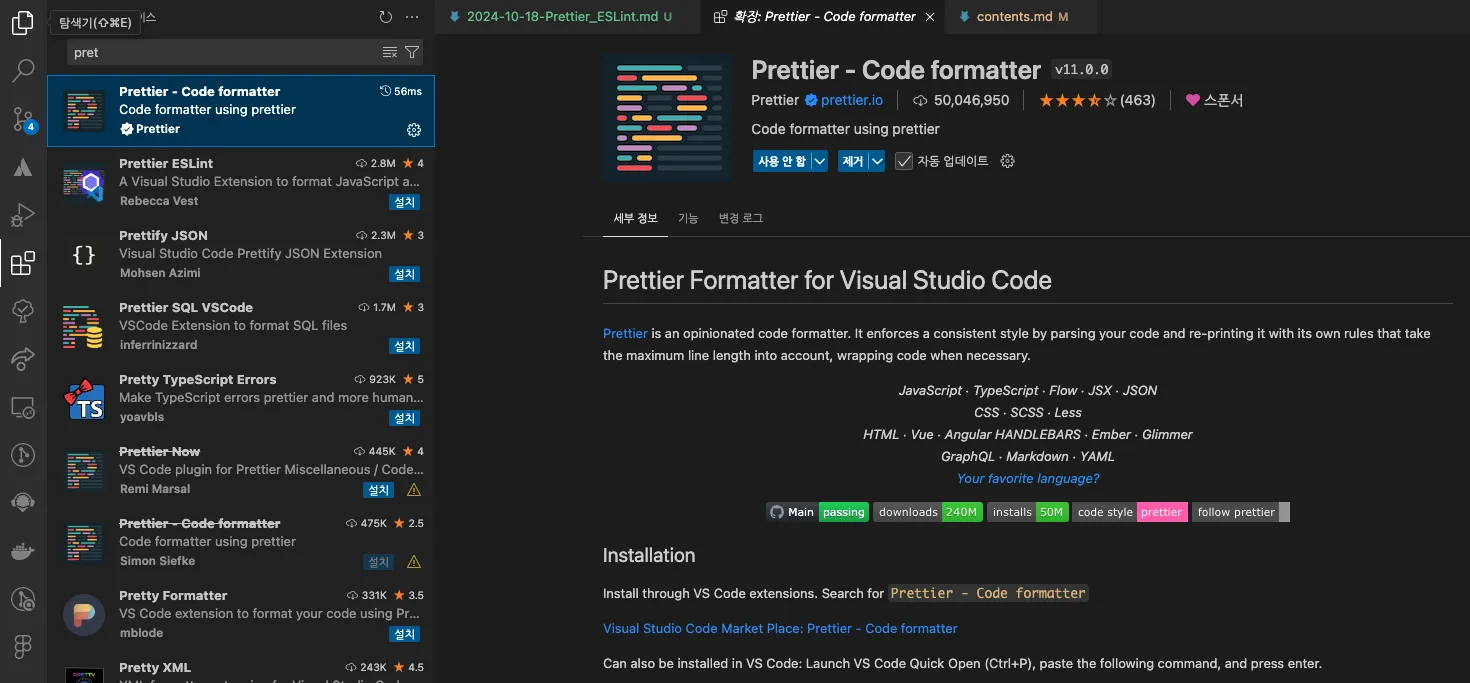1470x683 pixels.
Task: Click the large Prettier extension logo
Action: tap(667, 117)
